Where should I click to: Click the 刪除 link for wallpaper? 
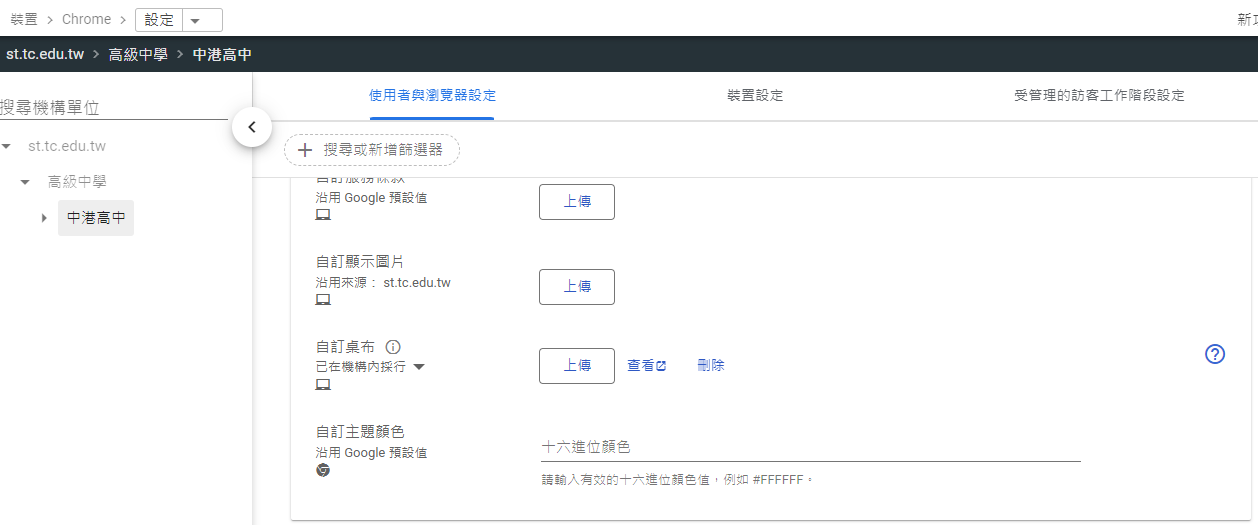click(x=711, y=366)
